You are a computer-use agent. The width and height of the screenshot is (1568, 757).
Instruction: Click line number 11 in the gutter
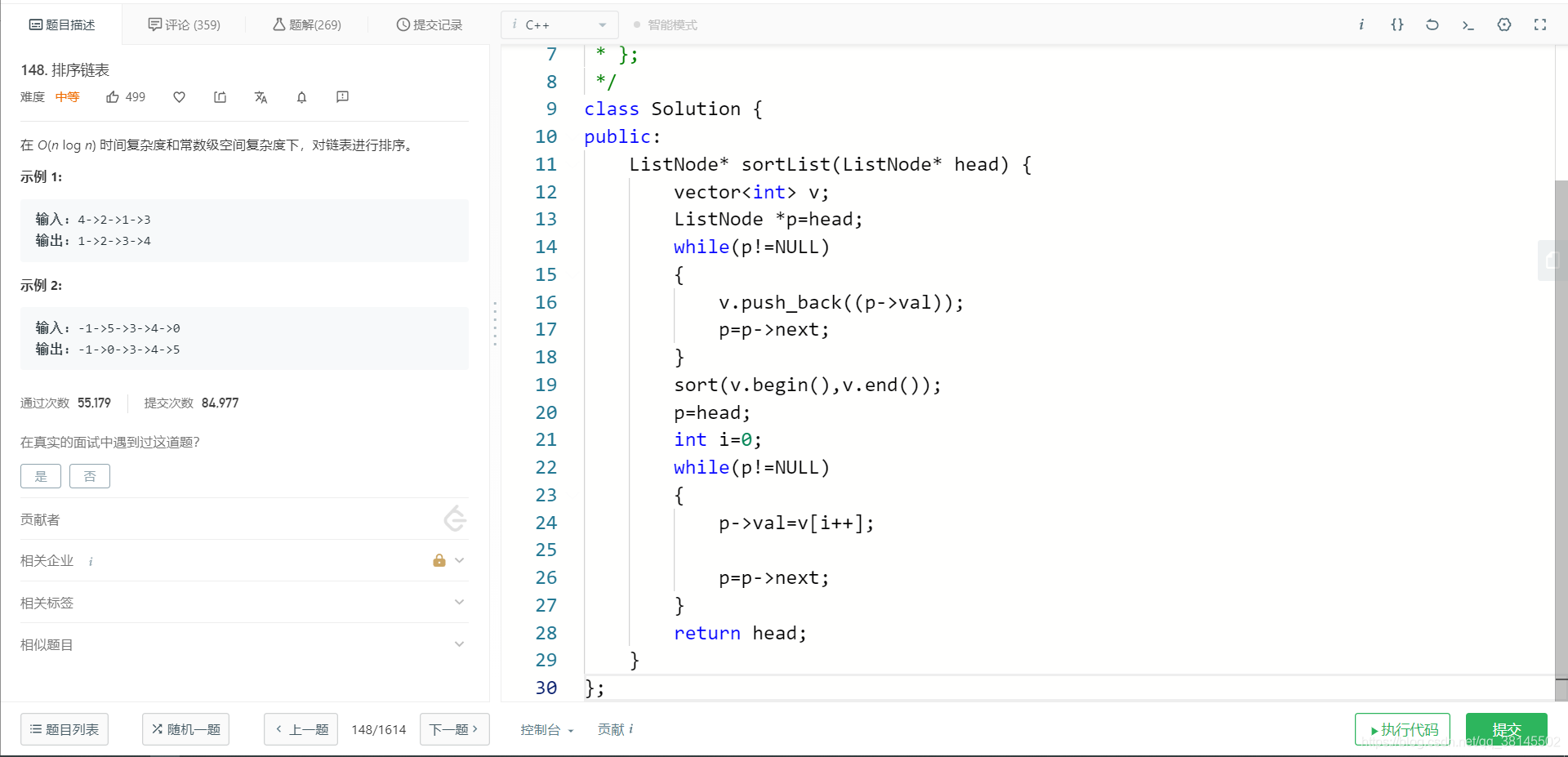(x=546, y=164)
